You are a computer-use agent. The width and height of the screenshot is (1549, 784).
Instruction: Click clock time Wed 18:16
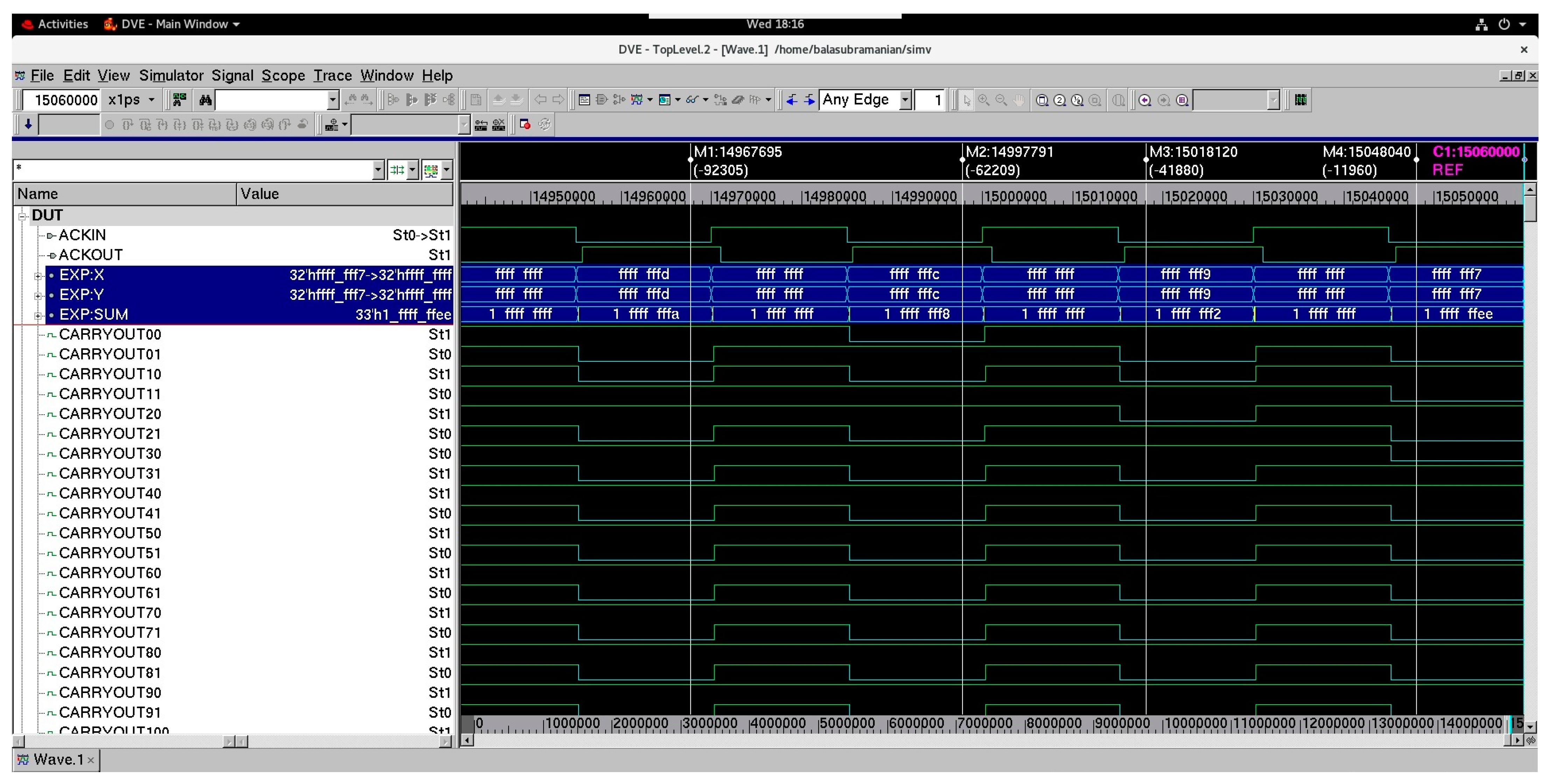tap(774, 24)
